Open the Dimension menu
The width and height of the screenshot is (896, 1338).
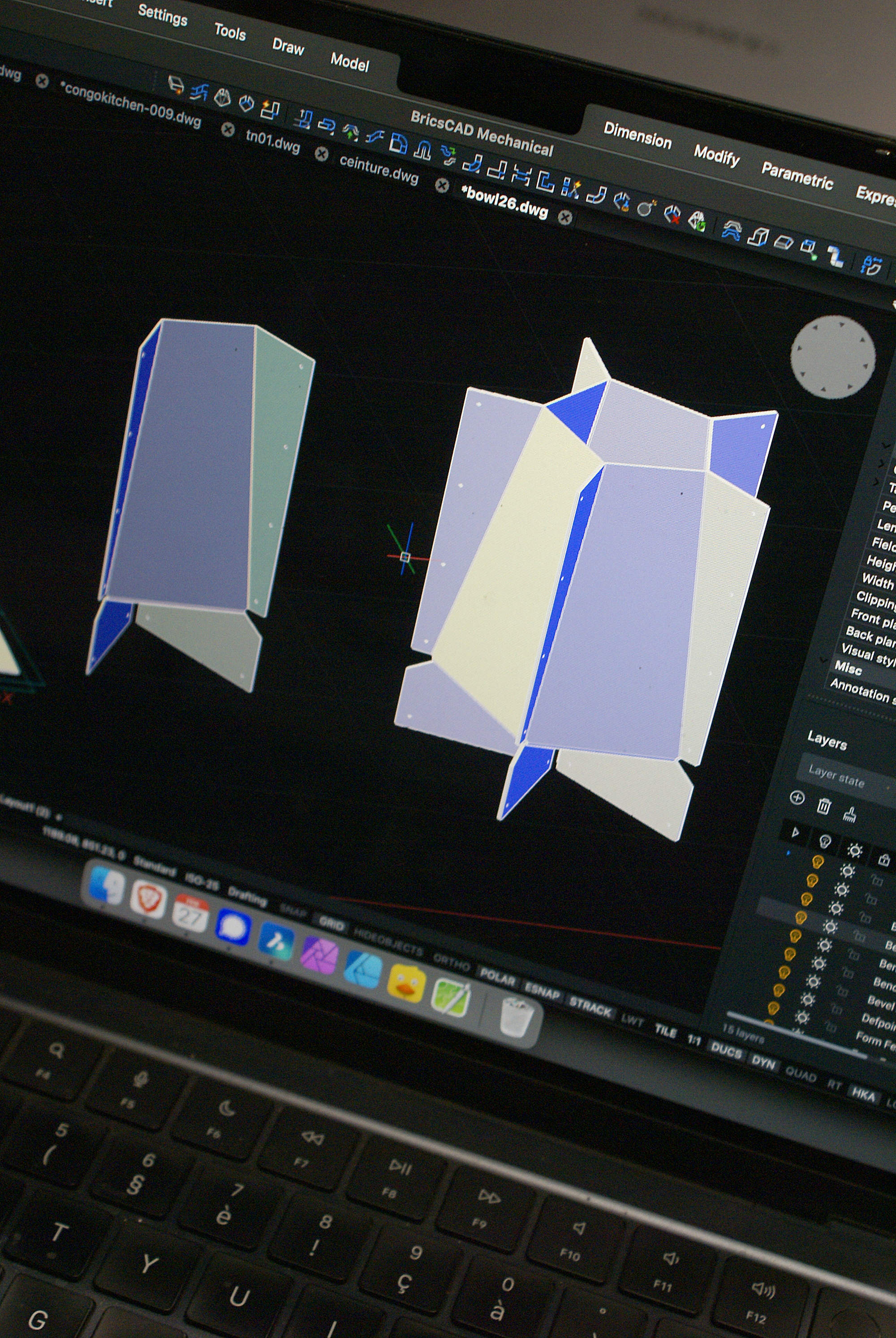coord(637,136)
